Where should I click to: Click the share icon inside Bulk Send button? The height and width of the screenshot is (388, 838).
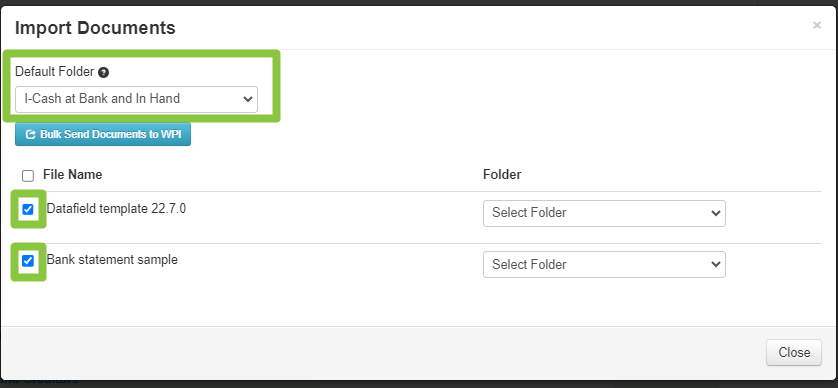(x=31, y=134)
